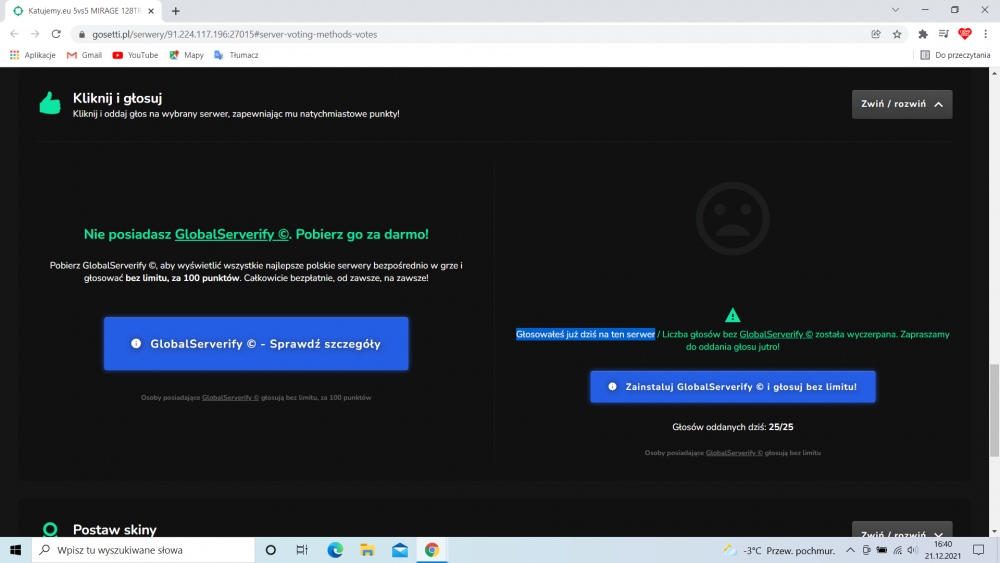Open the tab search dropdown arrow
The width and height of the screenshot is (1000, 563).
[895, 10]
